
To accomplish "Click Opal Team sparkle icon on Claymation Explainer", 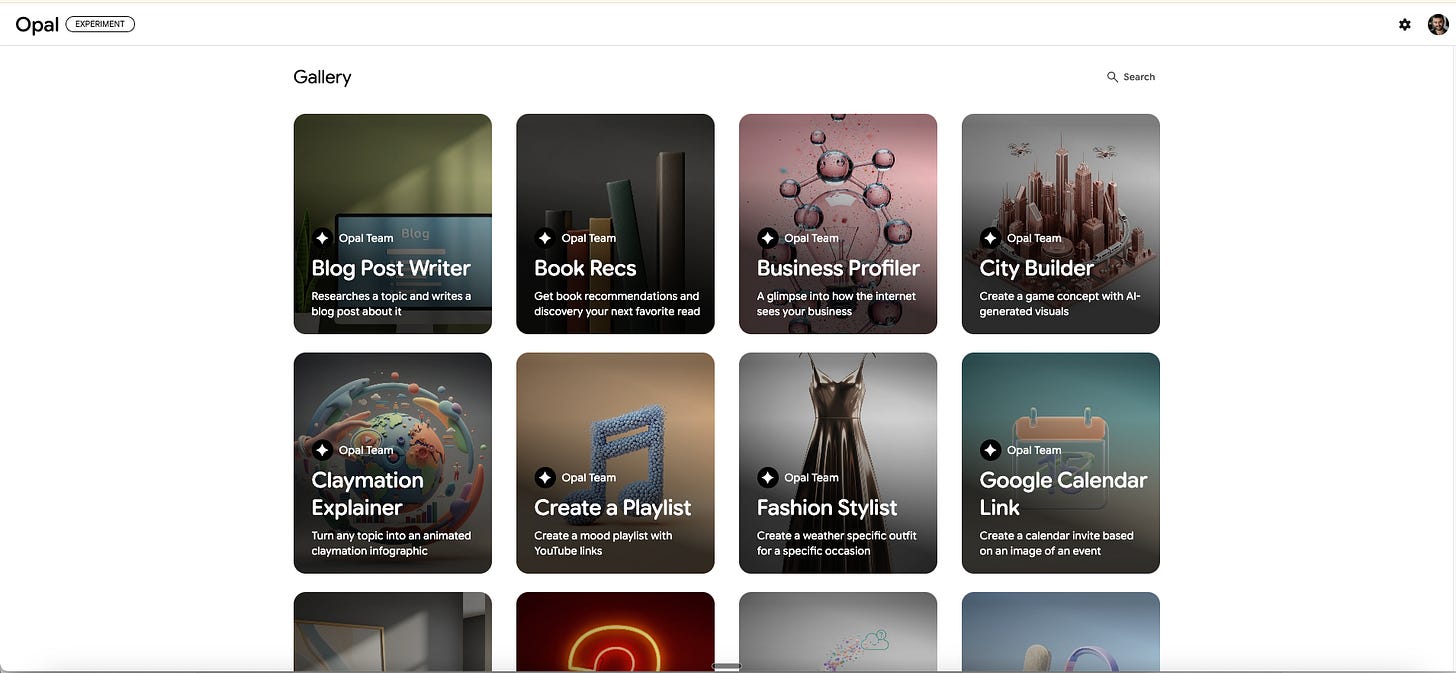I will (x=322, y=450).
